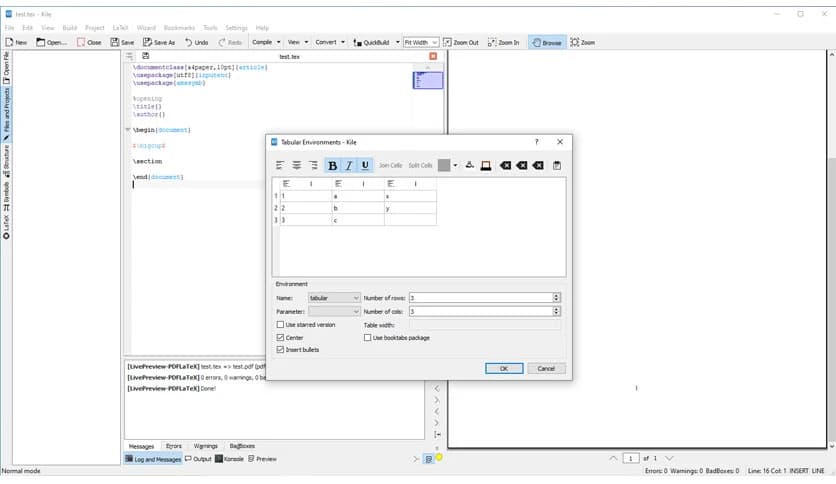Check the Use booktabs package option

pos(368,338)
